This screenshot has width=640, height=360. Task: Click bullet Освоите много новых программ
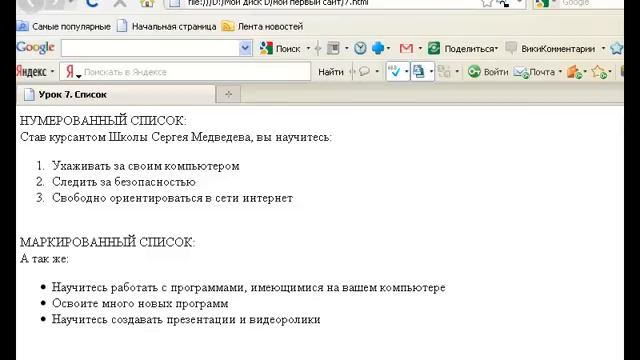[140, 304]
